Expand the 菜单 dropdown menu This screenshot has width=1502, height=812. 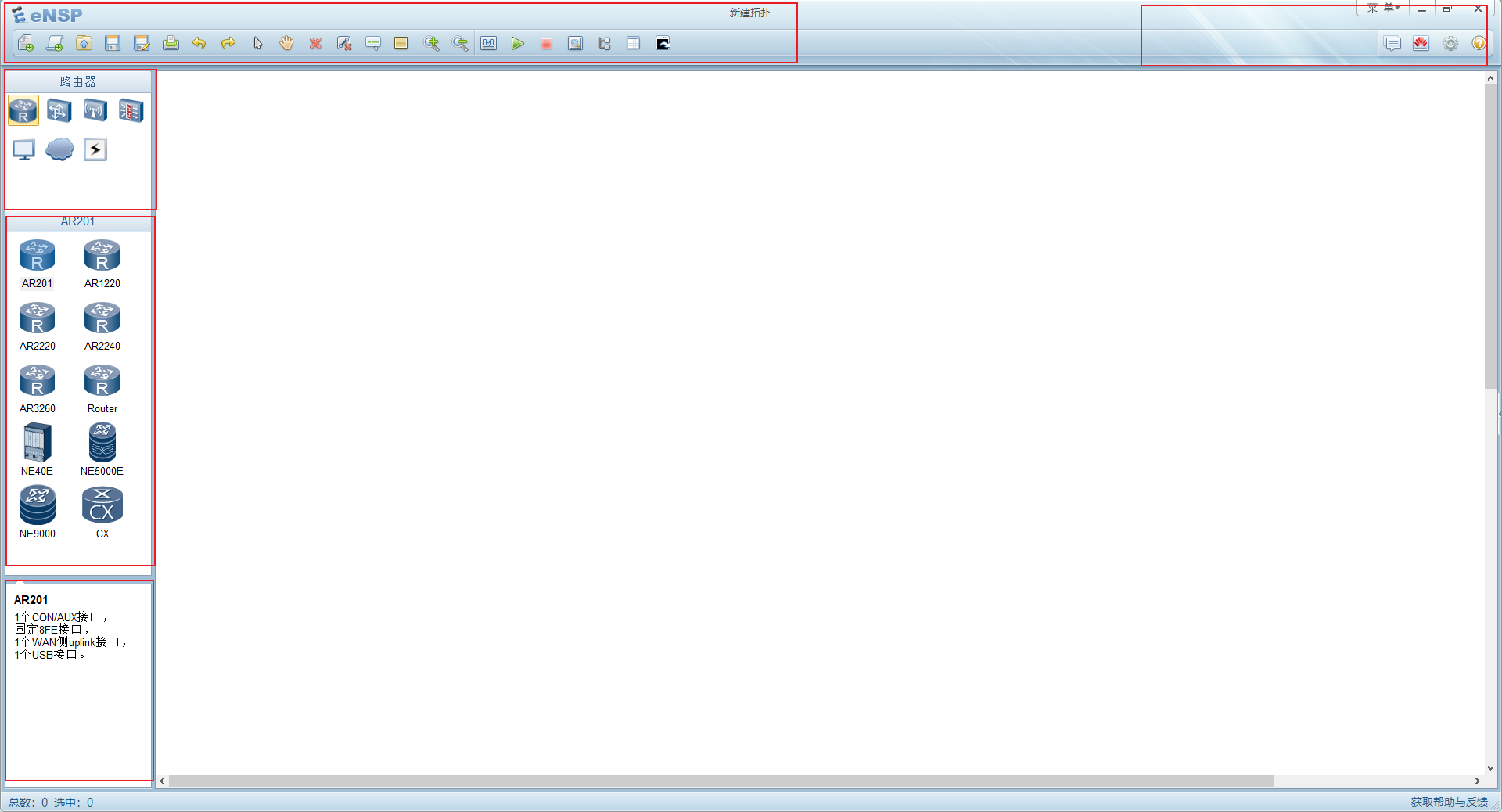pos(1383,9)
